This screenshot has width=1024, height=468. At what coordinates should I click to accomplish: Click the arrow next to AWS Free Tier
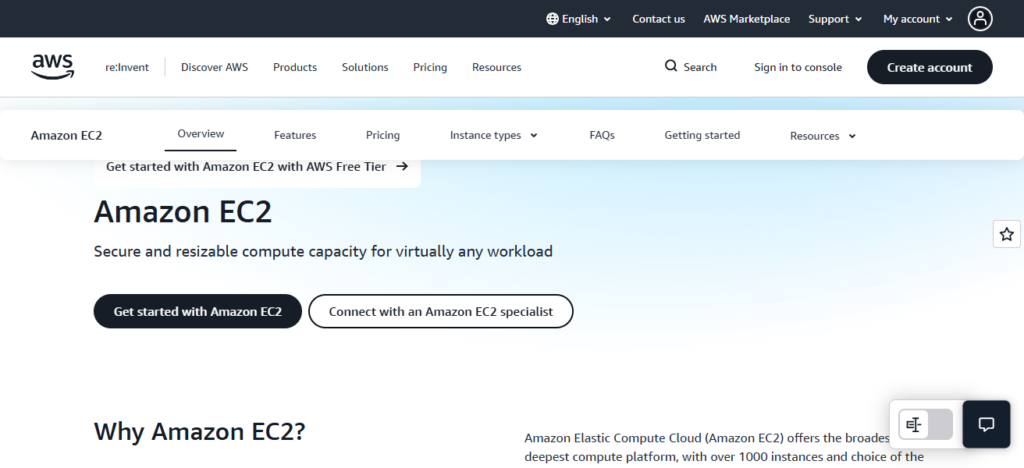point(402,166)
